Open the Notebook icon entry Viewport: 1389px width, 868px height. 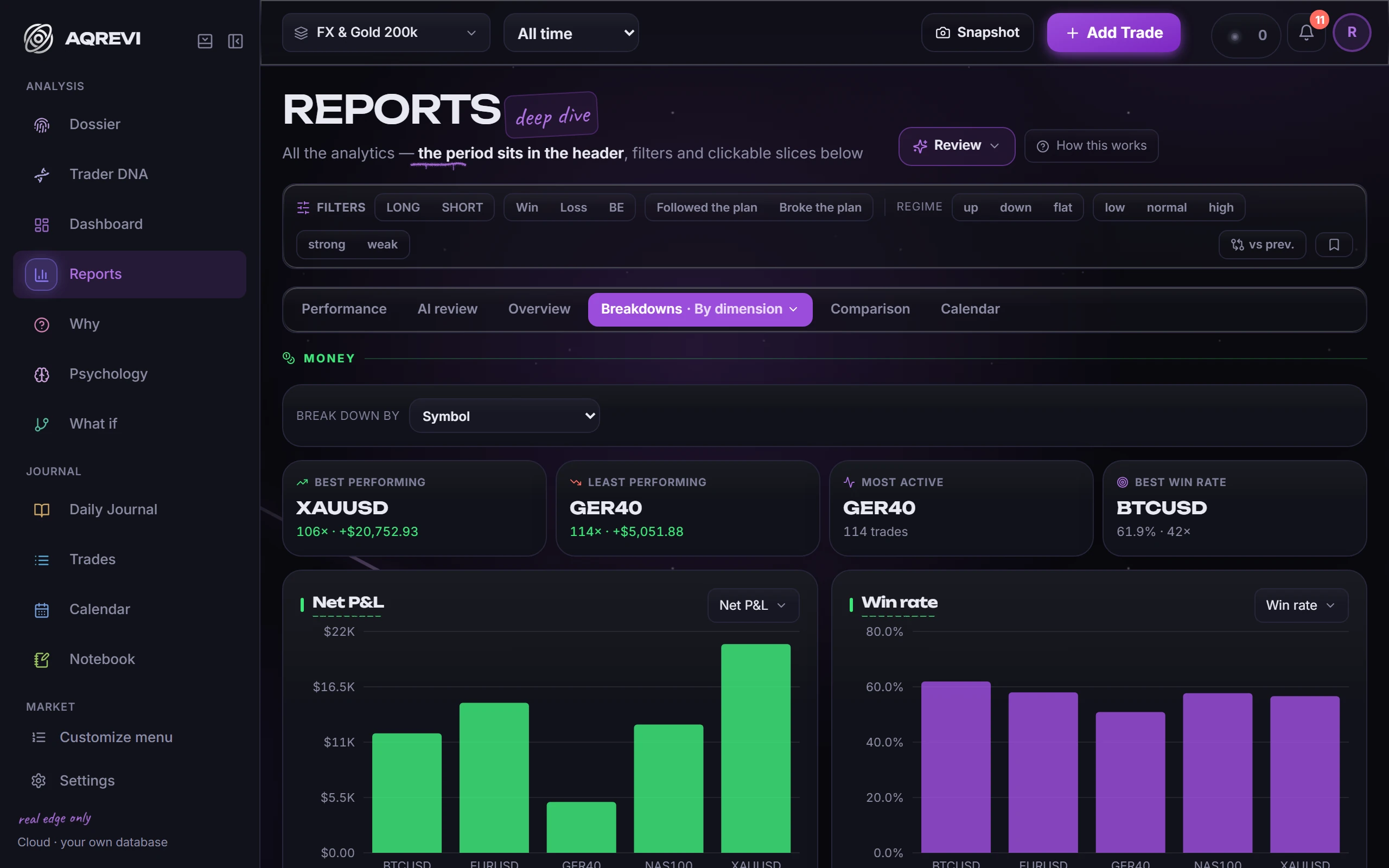click(41, 660)
